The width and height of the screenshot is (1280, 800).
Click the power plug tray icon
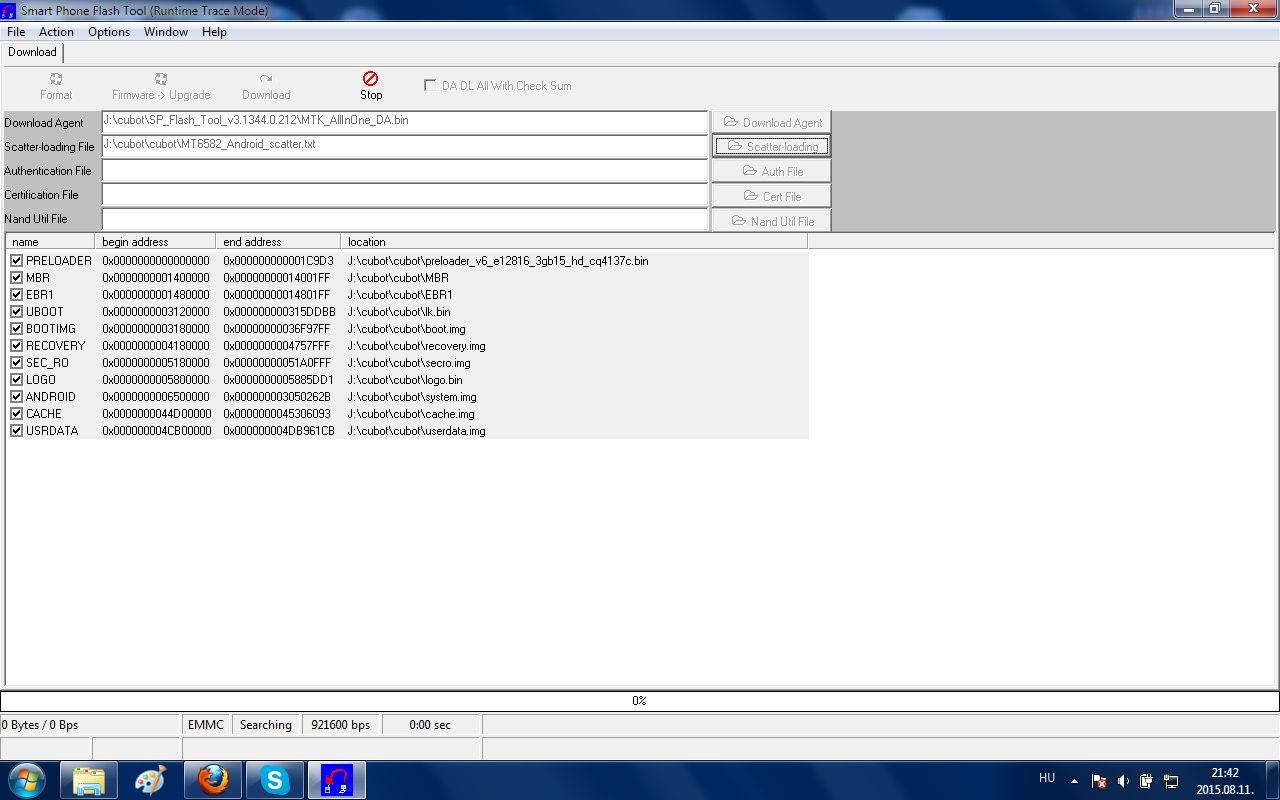click(x=1147, y=781)
